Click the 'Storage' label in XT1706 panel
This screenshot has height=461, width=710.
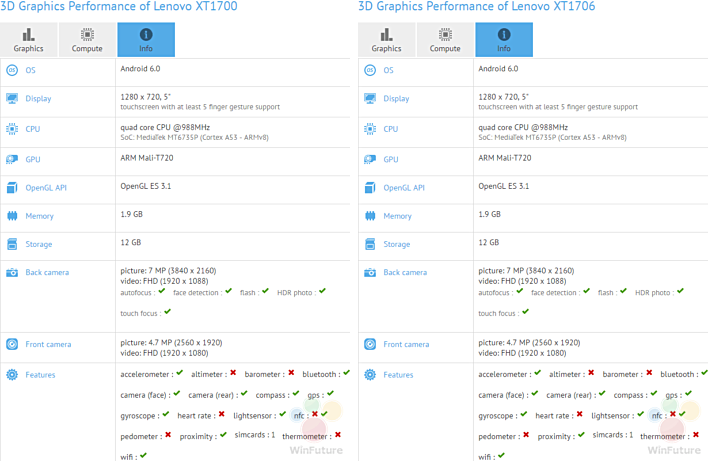tap(397, 244)
